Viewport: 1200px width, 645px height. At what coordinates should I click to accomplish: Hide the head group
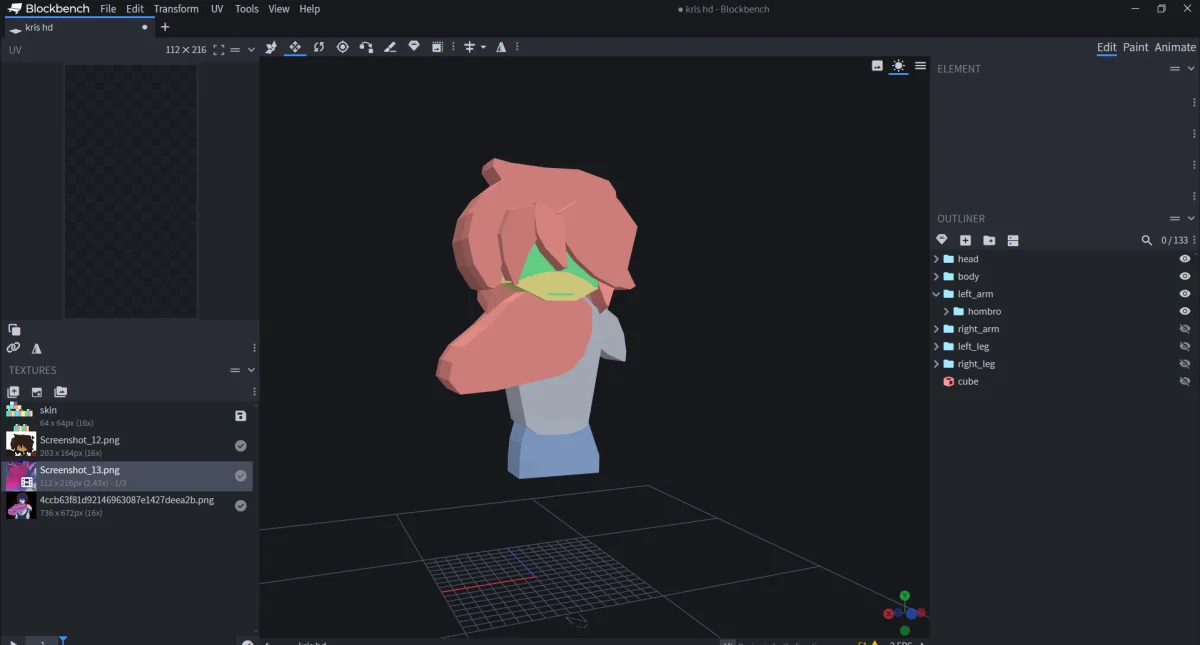[x=1185, y=259]
